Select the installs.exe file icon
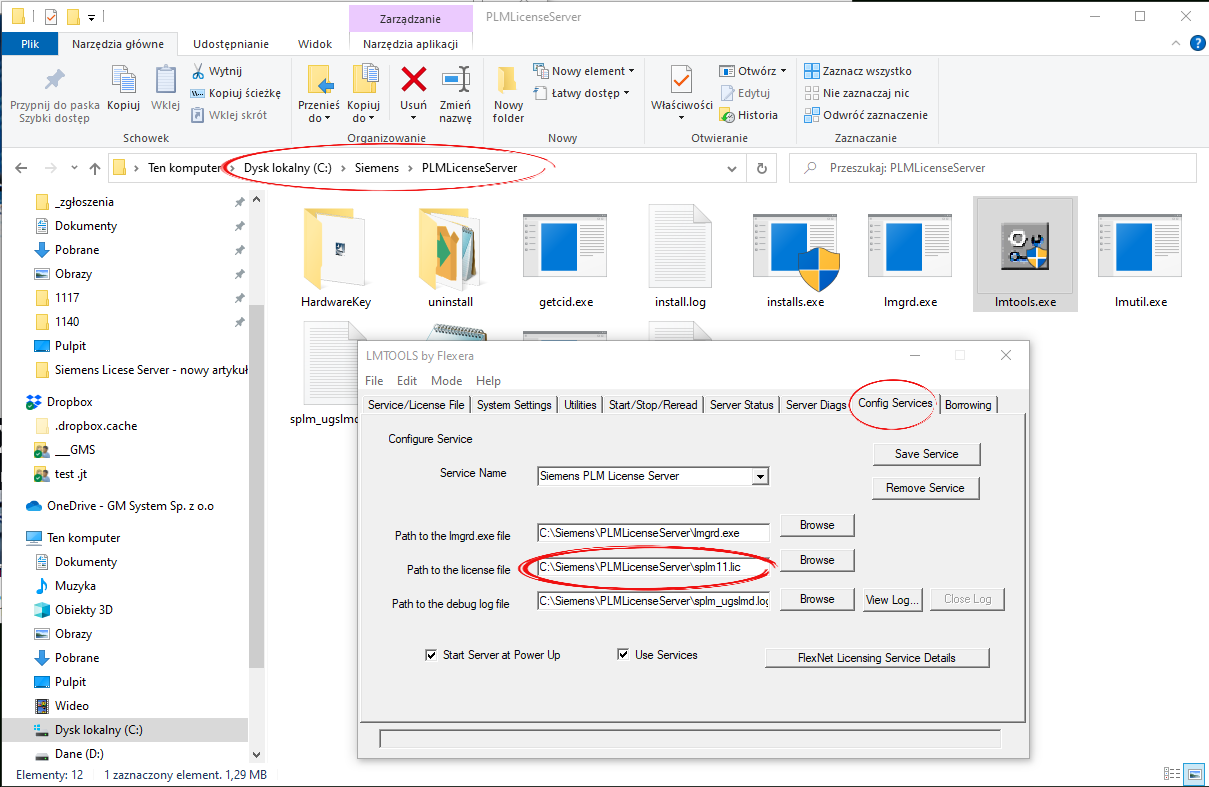The height and width of the screenshot is (787, 1209). pos(795,246)
